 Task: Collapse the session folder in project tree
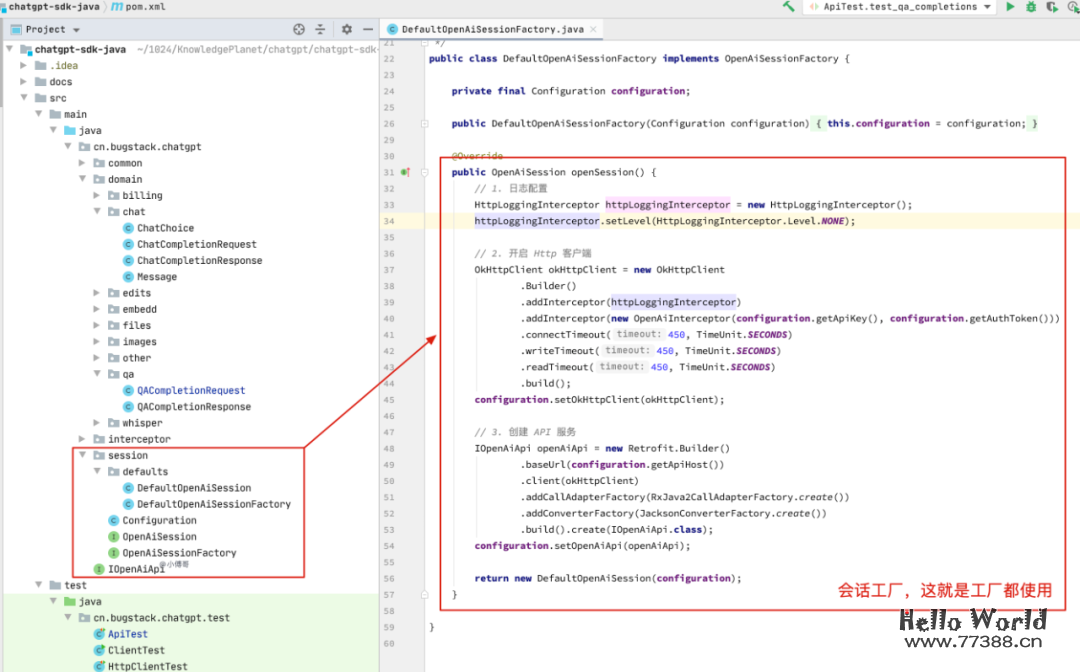pyautogui.click(x=83, y=455)
